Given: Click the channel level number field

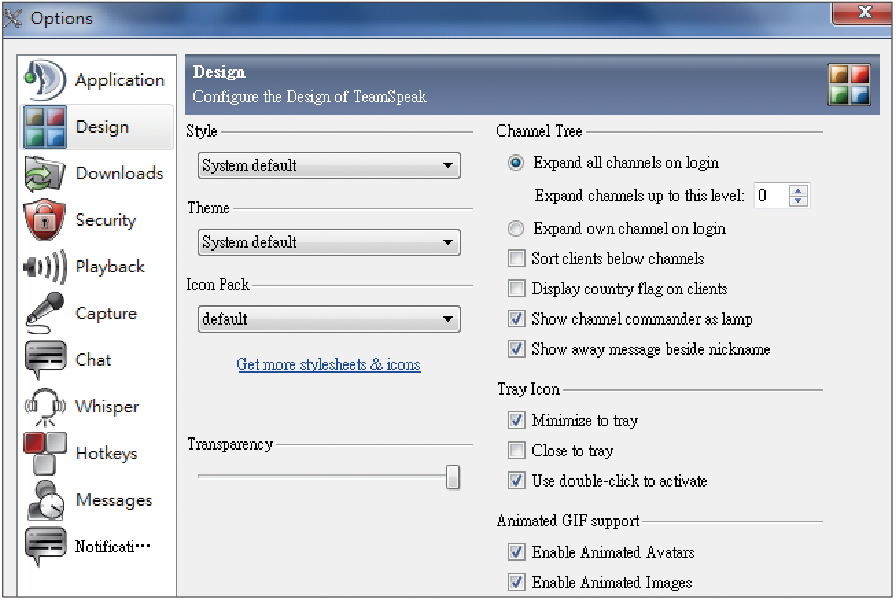Looking at the screenshot, I should coord(770,196).
